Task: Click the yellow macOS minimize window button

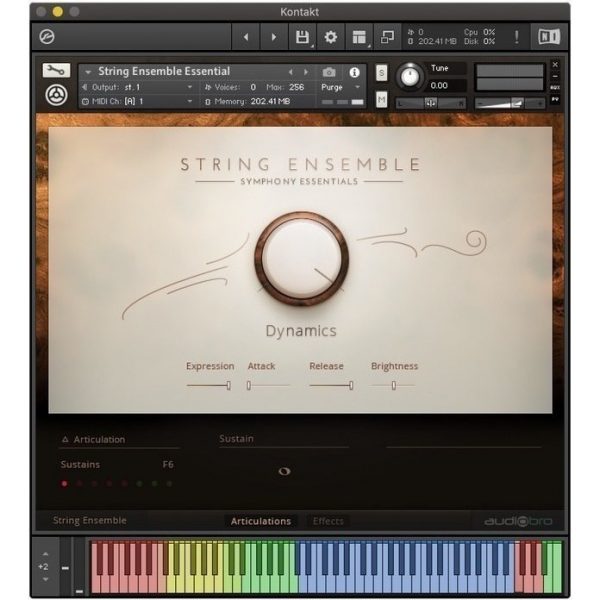Action: point(58,11)
